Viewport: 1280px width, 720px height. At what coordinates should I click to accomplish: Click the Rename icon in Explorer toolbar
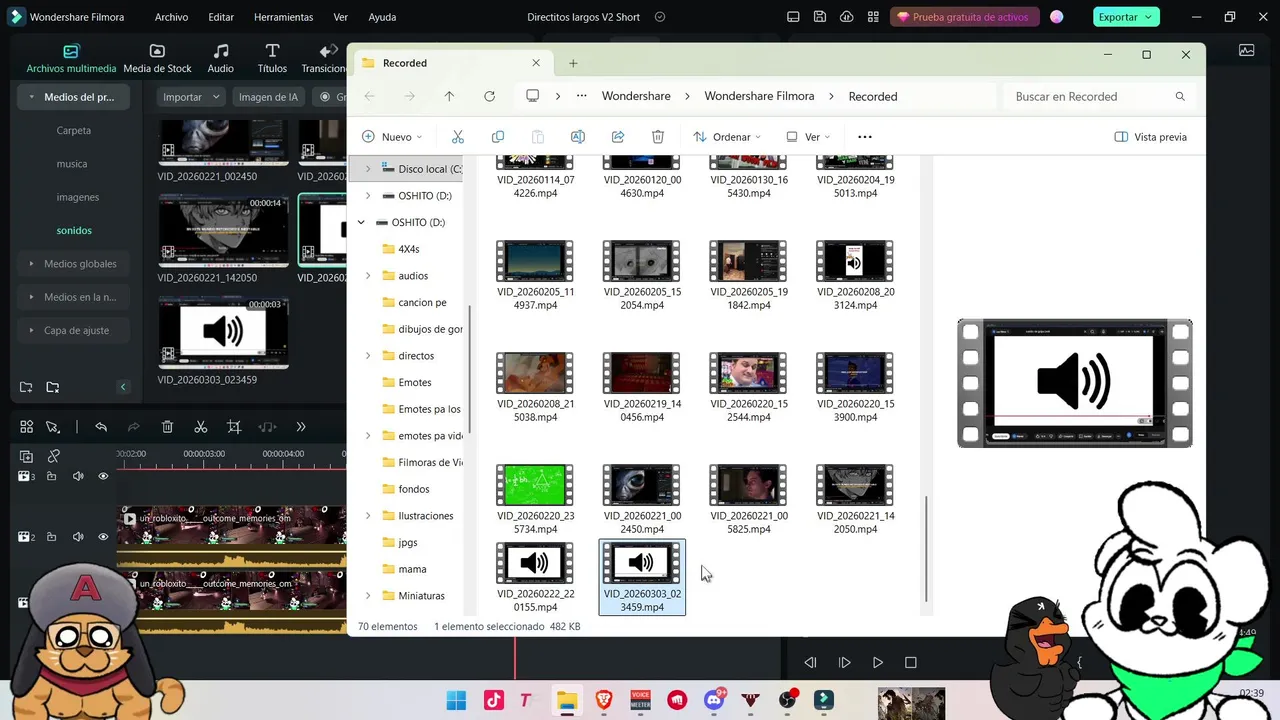tap(578, 137)
